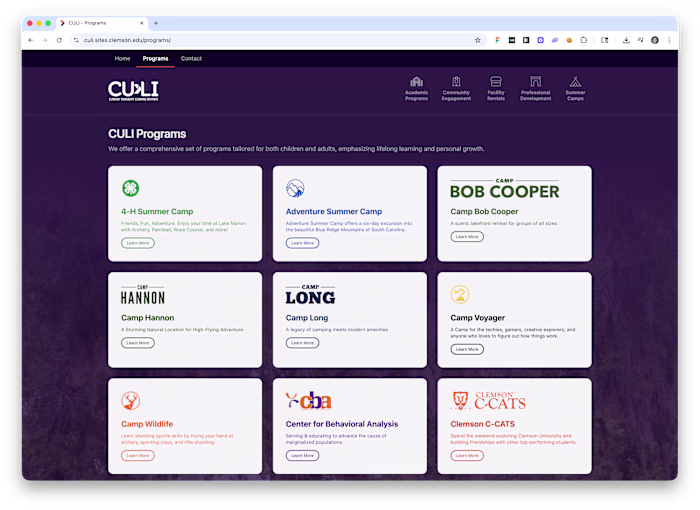The height and width of the screenshot is (510, 700).
Task: Click the Camp Bob Cooper logo
Action: point(504,188)
